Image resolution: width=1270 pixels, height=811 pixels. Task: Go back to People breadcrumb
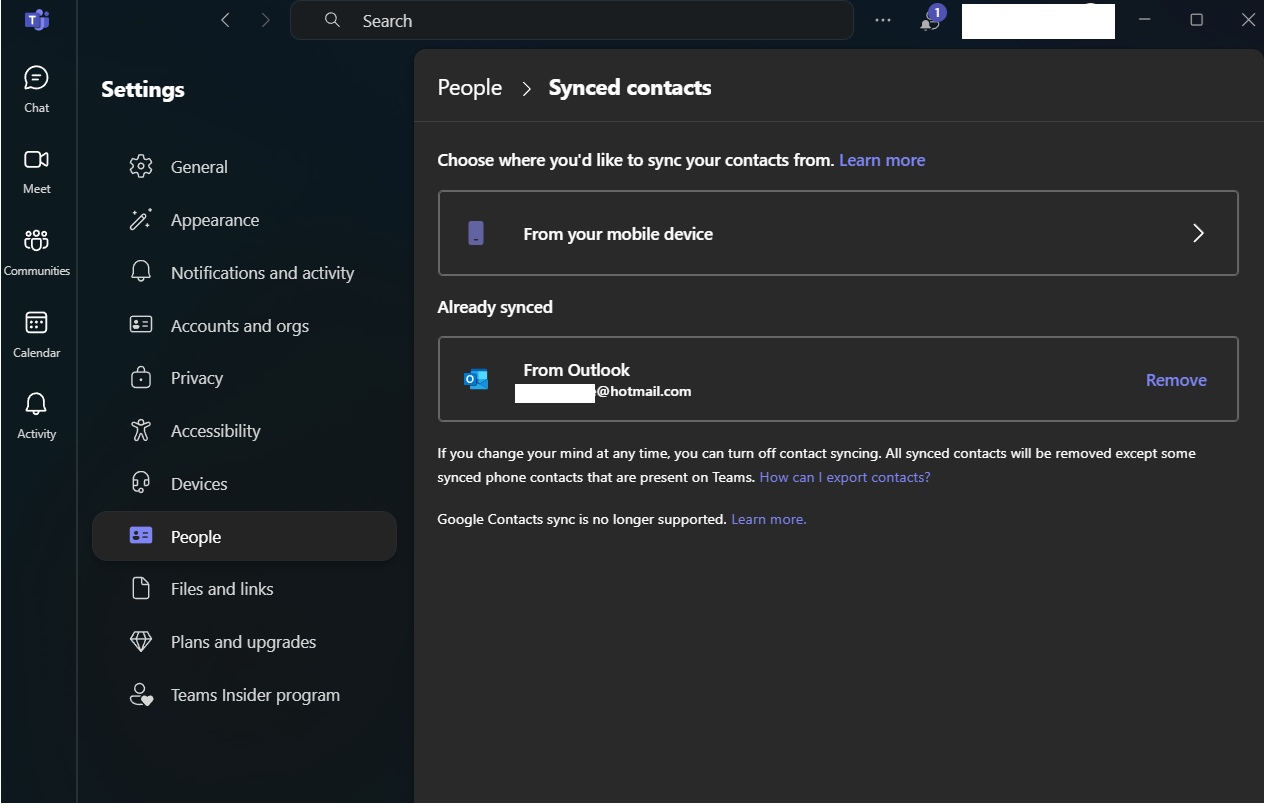coord(470,88)
